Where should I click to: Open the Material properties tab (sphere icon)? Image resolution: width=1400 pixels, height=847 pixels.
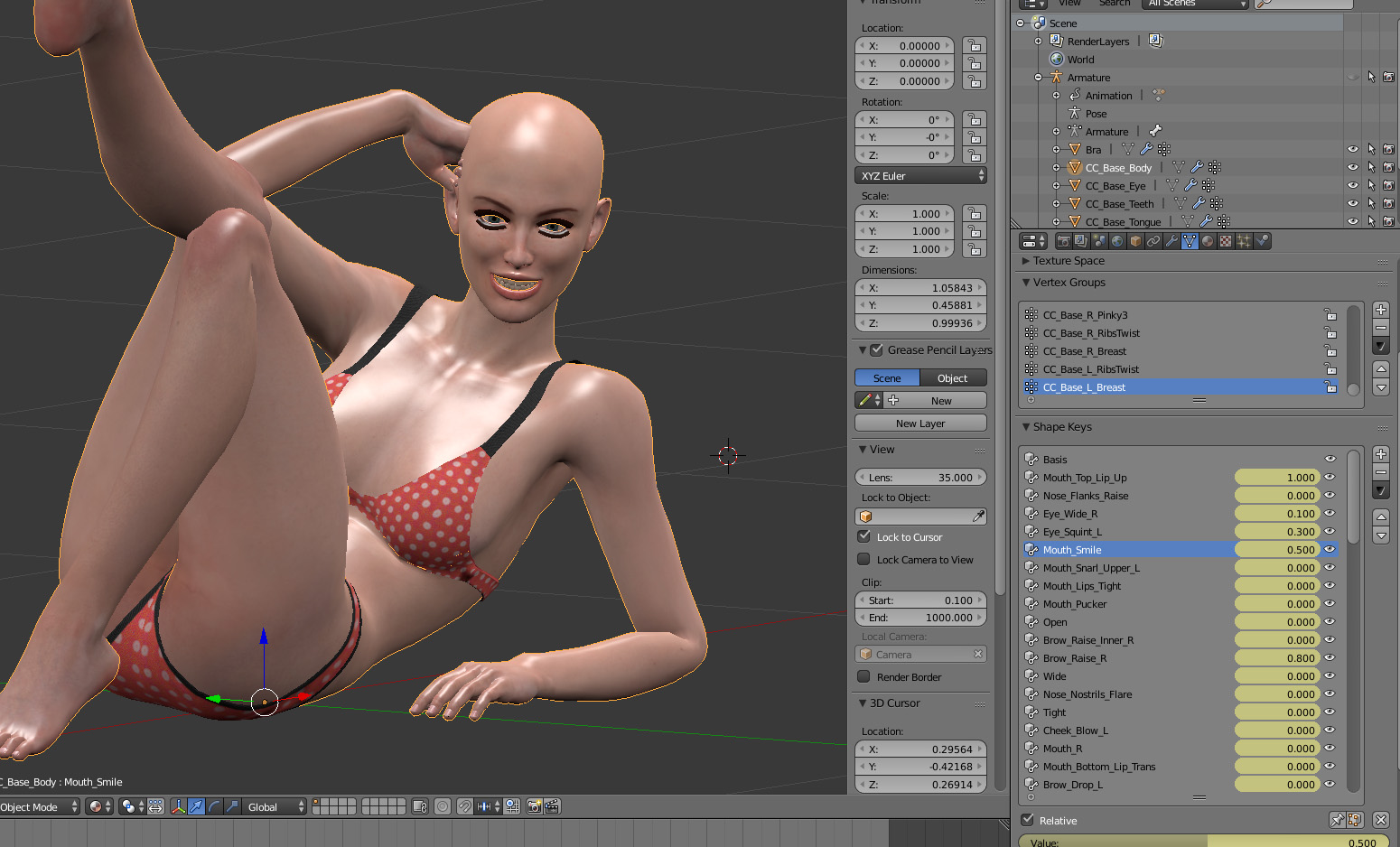click(x=1208, y=241)
